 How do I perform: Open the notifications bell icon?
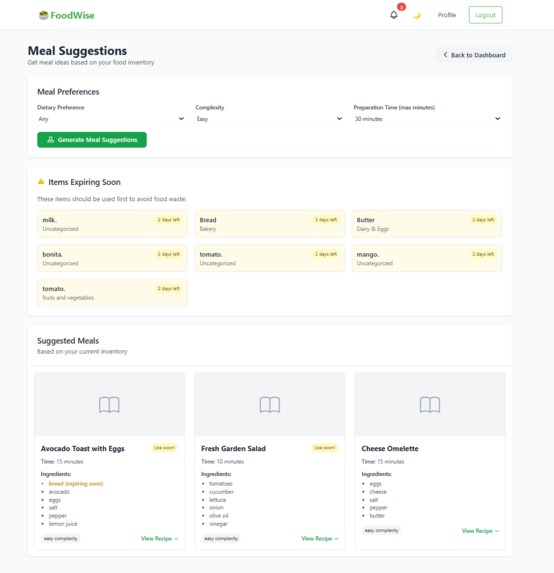tap(394, 15)
